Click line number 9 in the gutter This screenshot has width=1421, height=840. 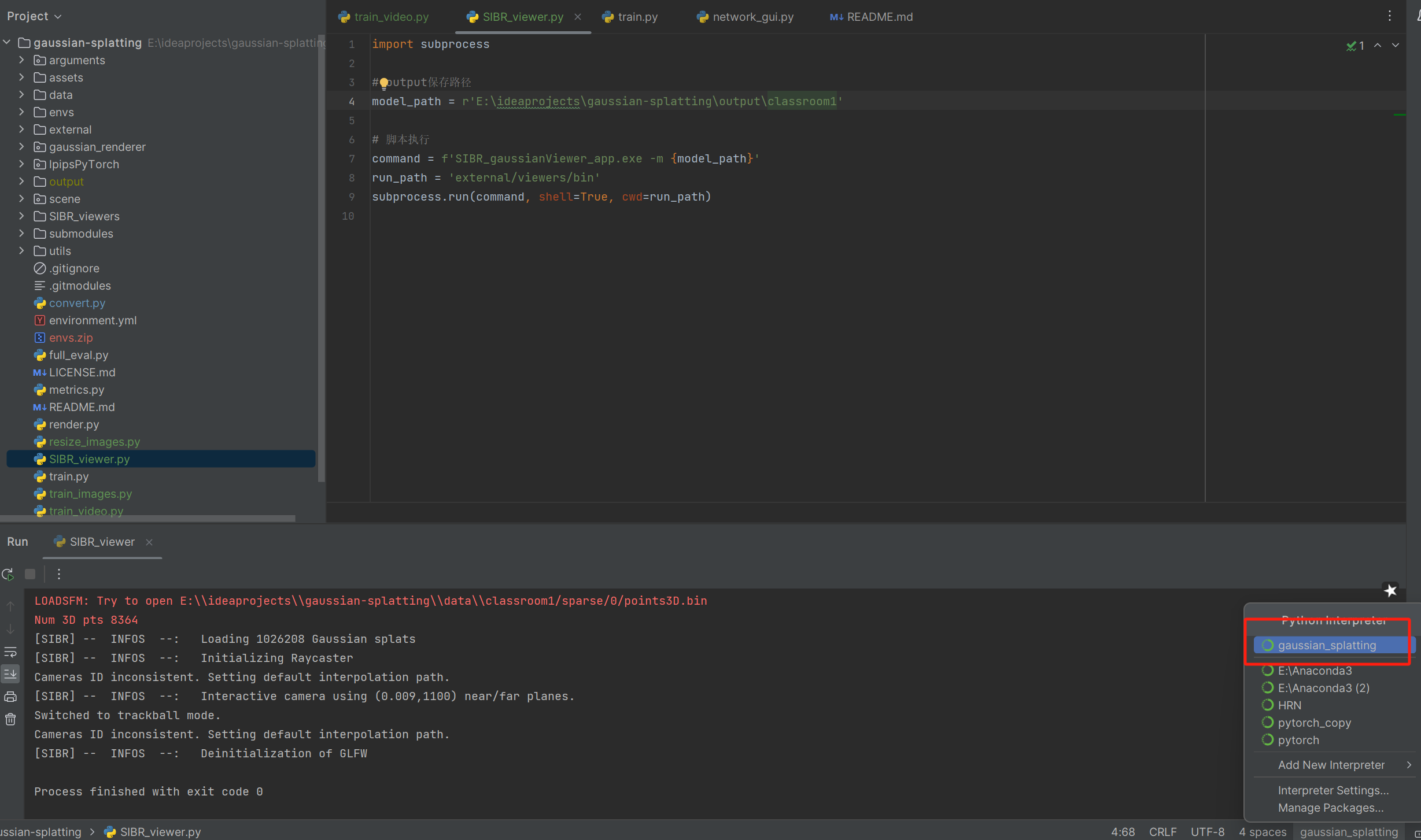[351, 197]
